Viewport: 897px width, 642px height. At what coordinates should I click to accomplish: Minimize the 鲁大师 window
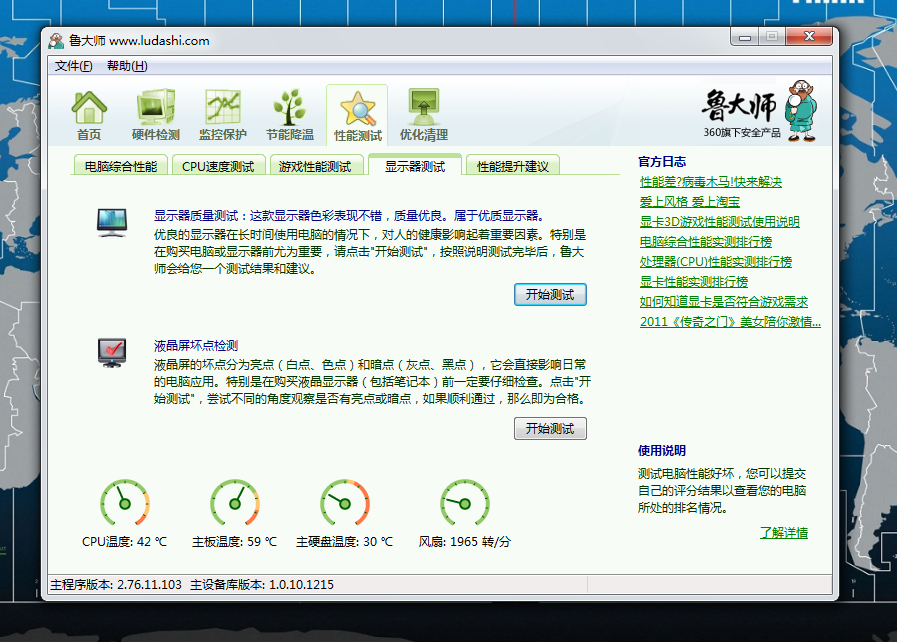tap(745, 37)
